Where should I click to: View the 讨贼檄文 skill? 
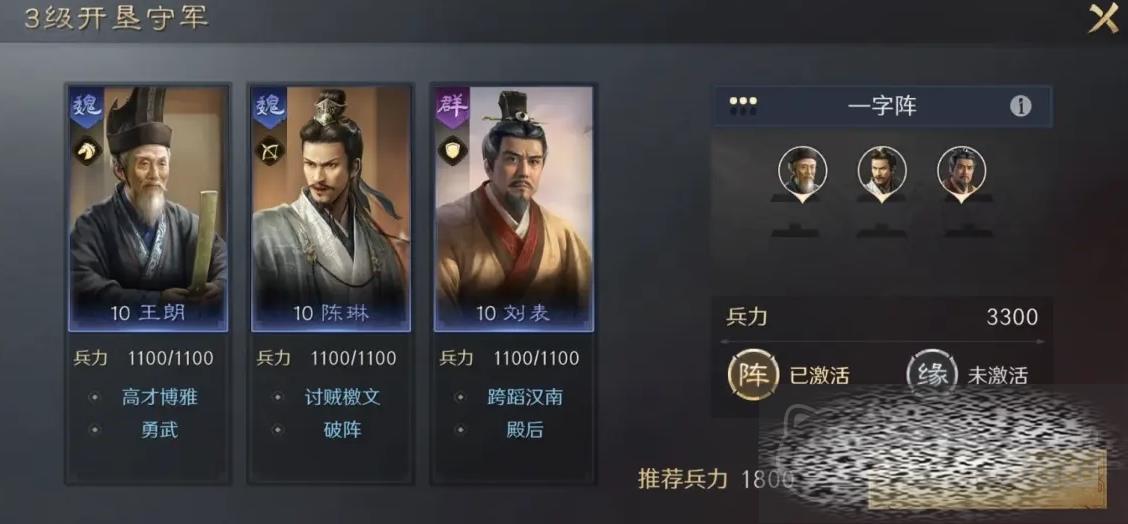tap(342, 397)
